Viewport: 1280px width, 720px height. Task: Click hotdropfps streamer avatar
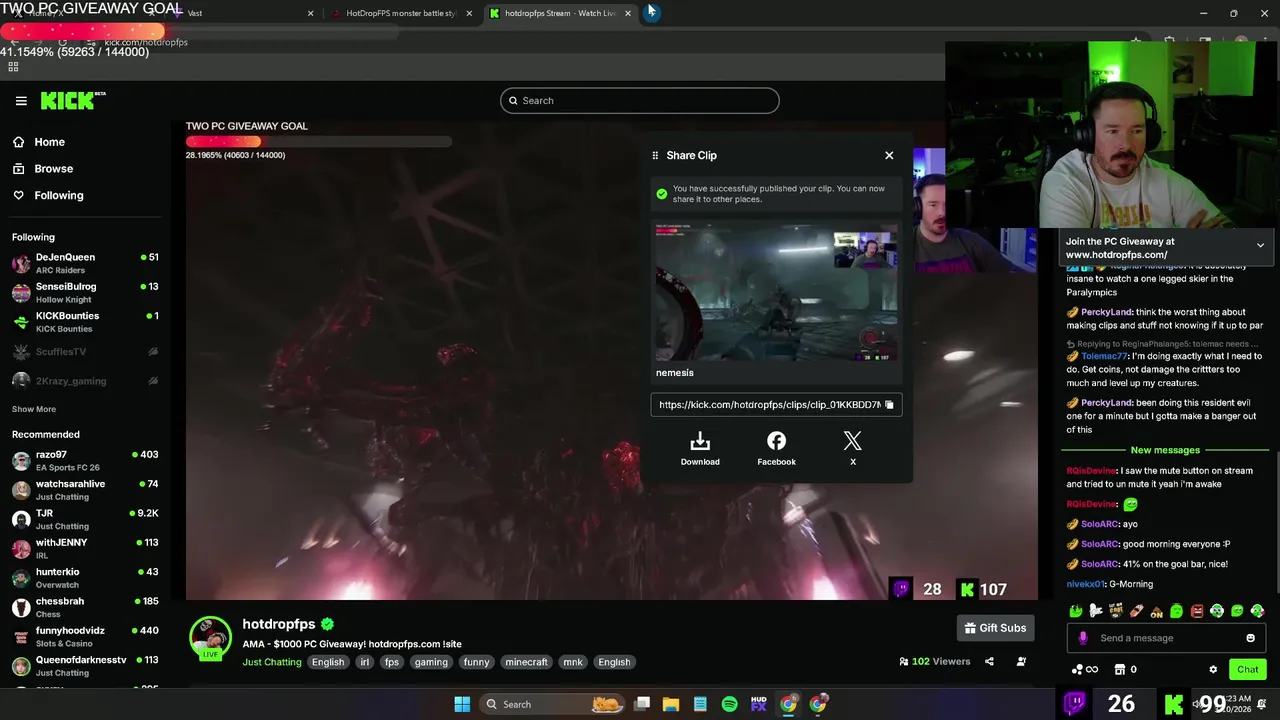(210, 638)
